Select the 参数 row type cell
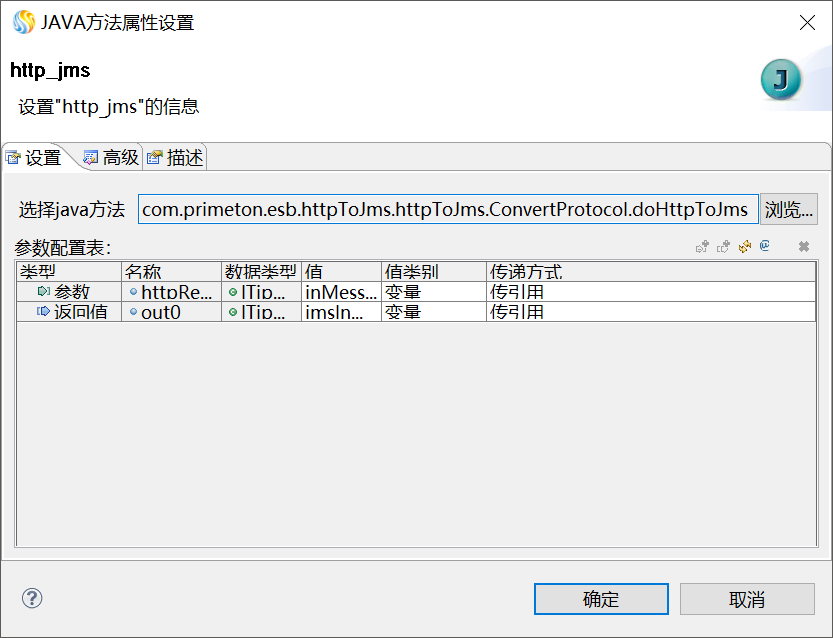 (69, 292)
